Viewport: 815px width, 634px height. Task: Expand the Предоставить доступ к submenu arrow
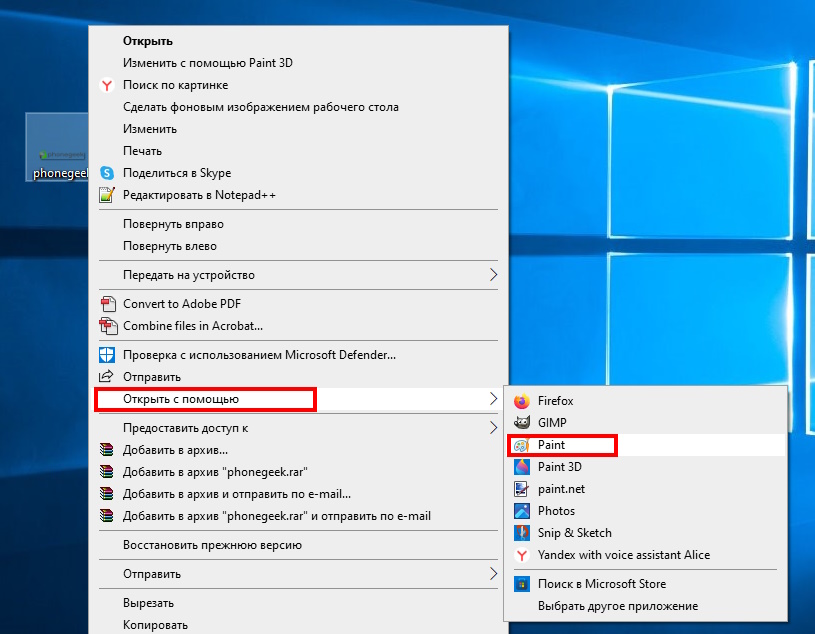pyautogui.click(x=493, y=428)
